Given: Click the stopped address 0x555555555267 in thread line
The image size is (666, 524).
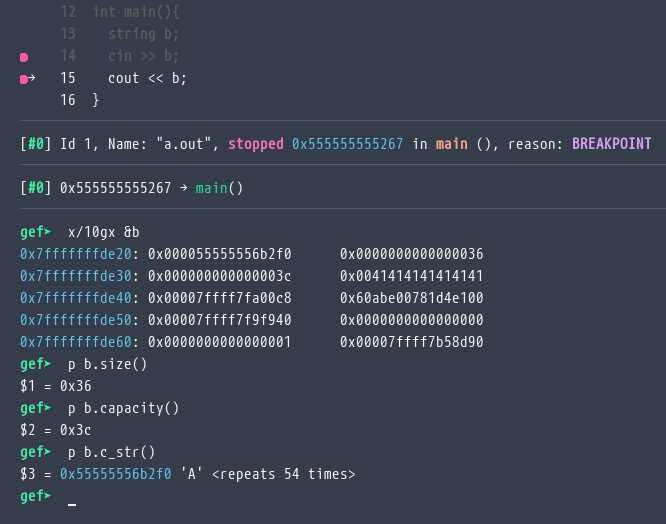Looking at the screenshot, I should click(x=347, y=144).
